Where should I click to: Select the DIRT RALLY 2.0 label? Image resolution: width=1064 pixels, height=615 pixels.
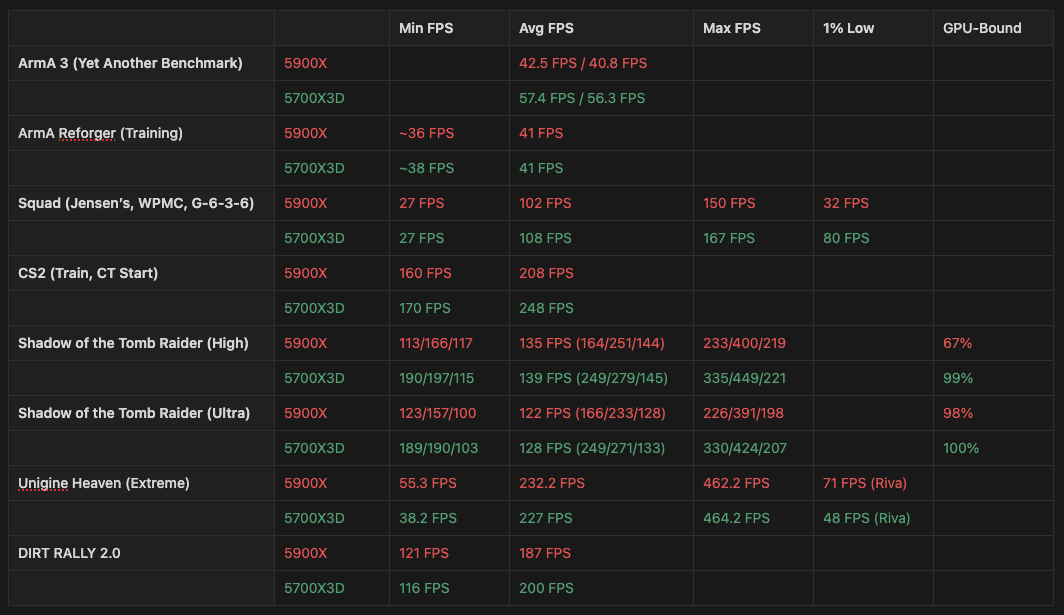coord(69,553)
